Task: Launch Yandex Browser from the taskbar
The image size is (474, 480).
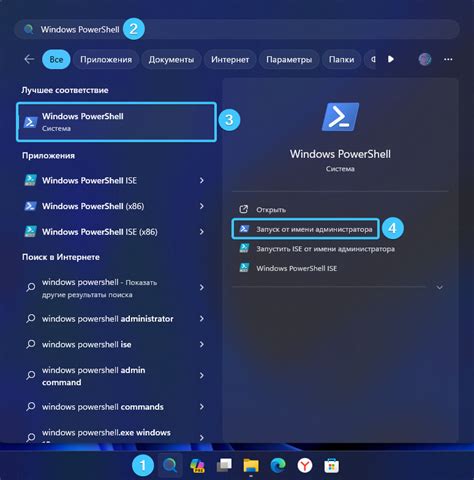Action: 305,465
